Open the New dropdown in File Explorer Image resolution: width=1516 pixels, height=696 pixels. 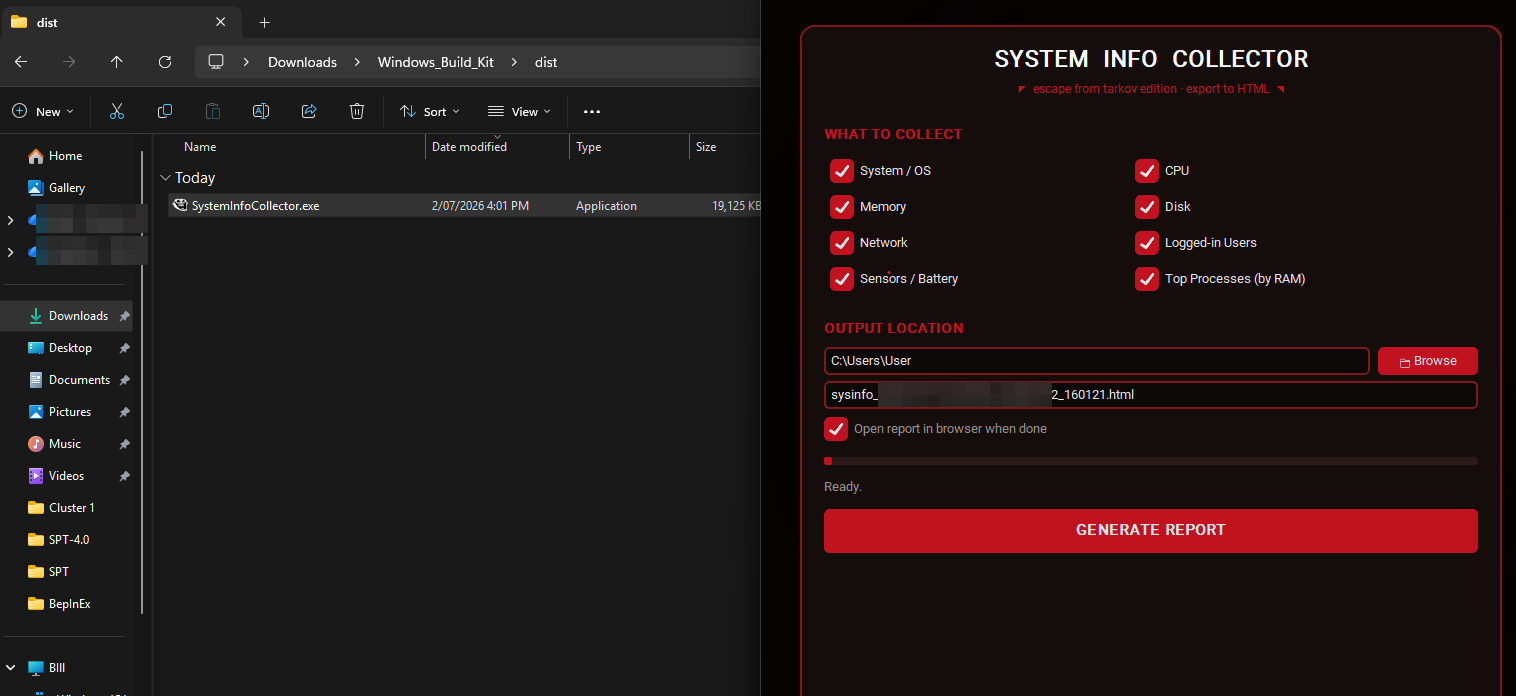[44, 112]
